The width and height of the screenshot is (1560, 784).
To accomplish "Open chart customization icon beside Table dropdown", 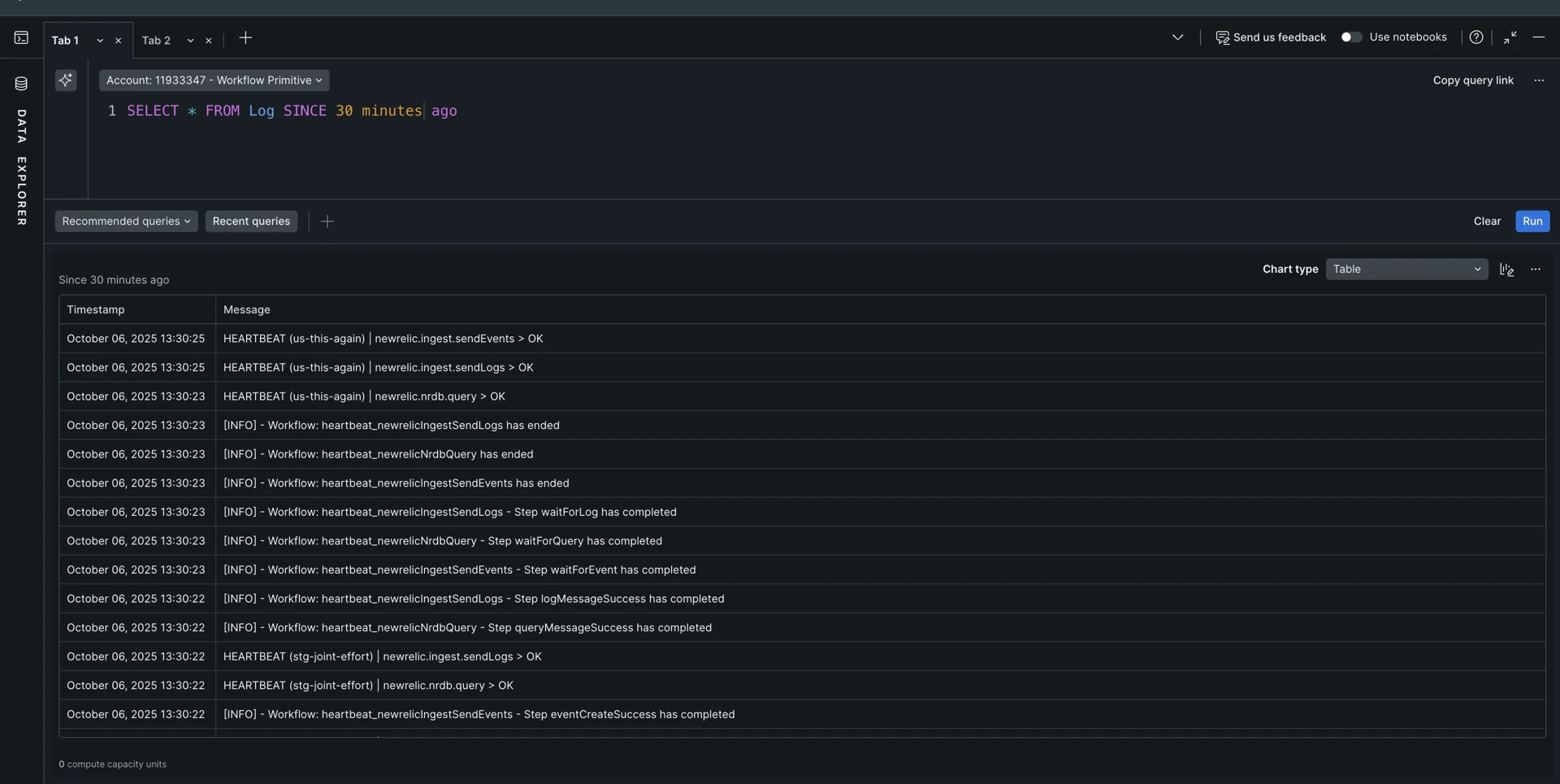I will (1507, 269).
